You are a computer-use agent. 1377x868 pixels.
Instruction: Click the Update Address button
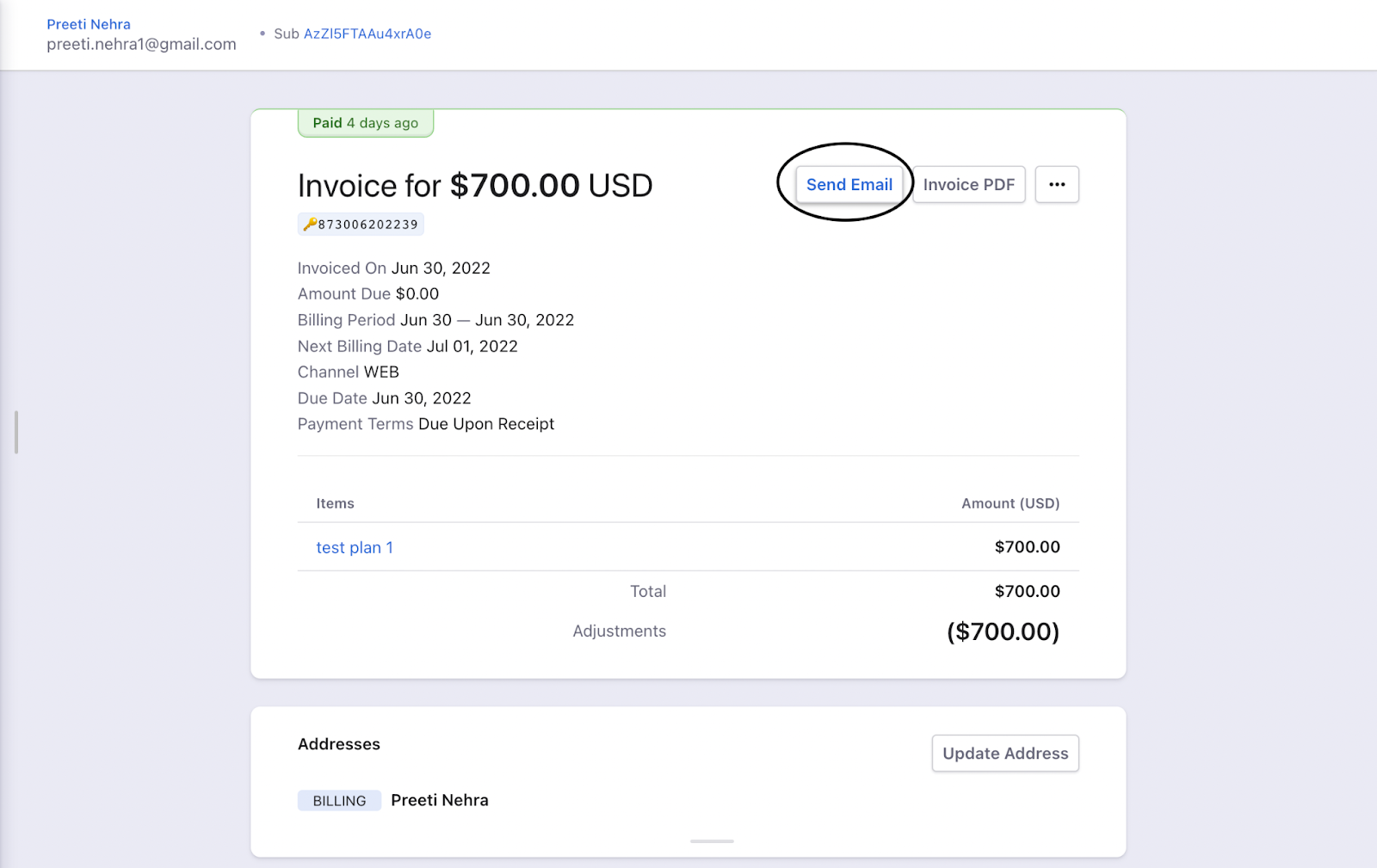pyautogui.click(x=1004, y=754)
